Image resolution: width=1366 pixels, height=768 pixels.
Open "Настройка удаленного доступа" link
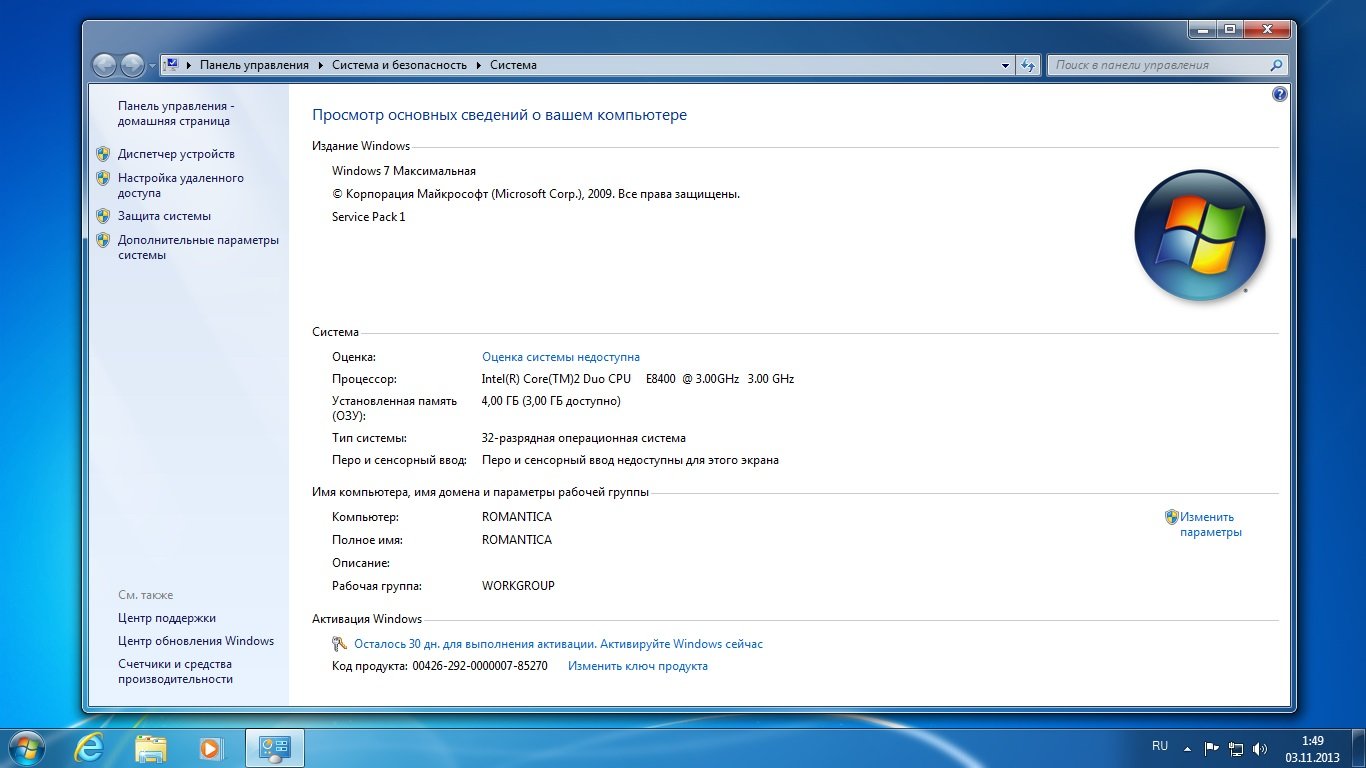(181, 185)
